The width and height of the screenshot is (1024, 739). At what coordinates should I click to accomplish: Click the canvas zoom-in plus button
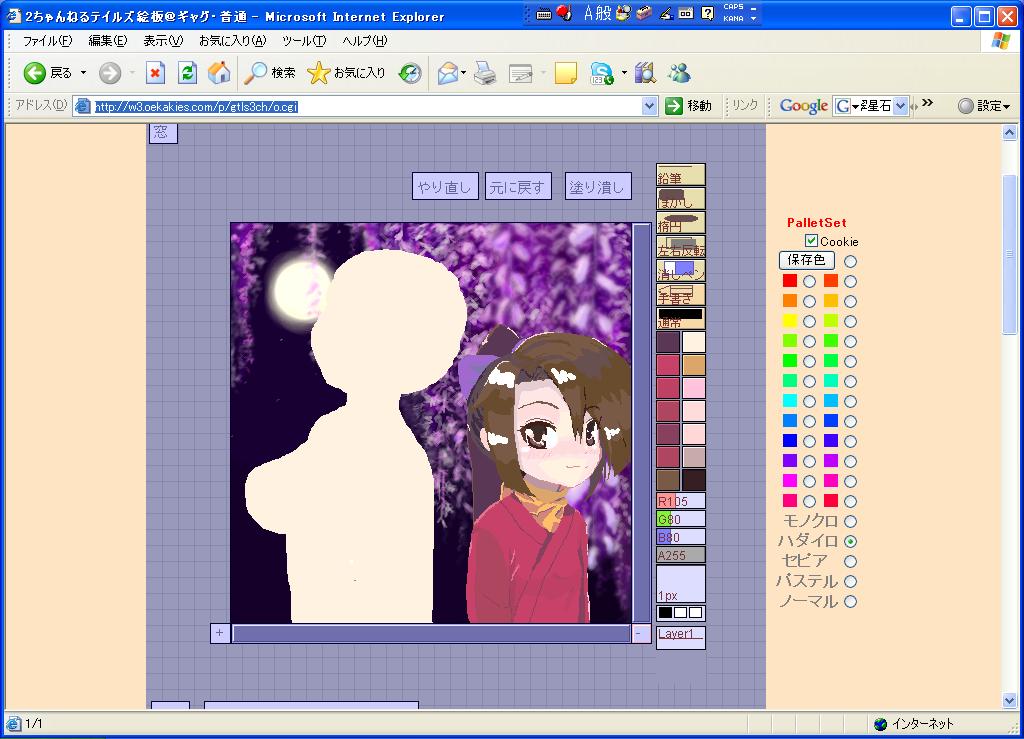pyautogui.click(x=219, y=633)
